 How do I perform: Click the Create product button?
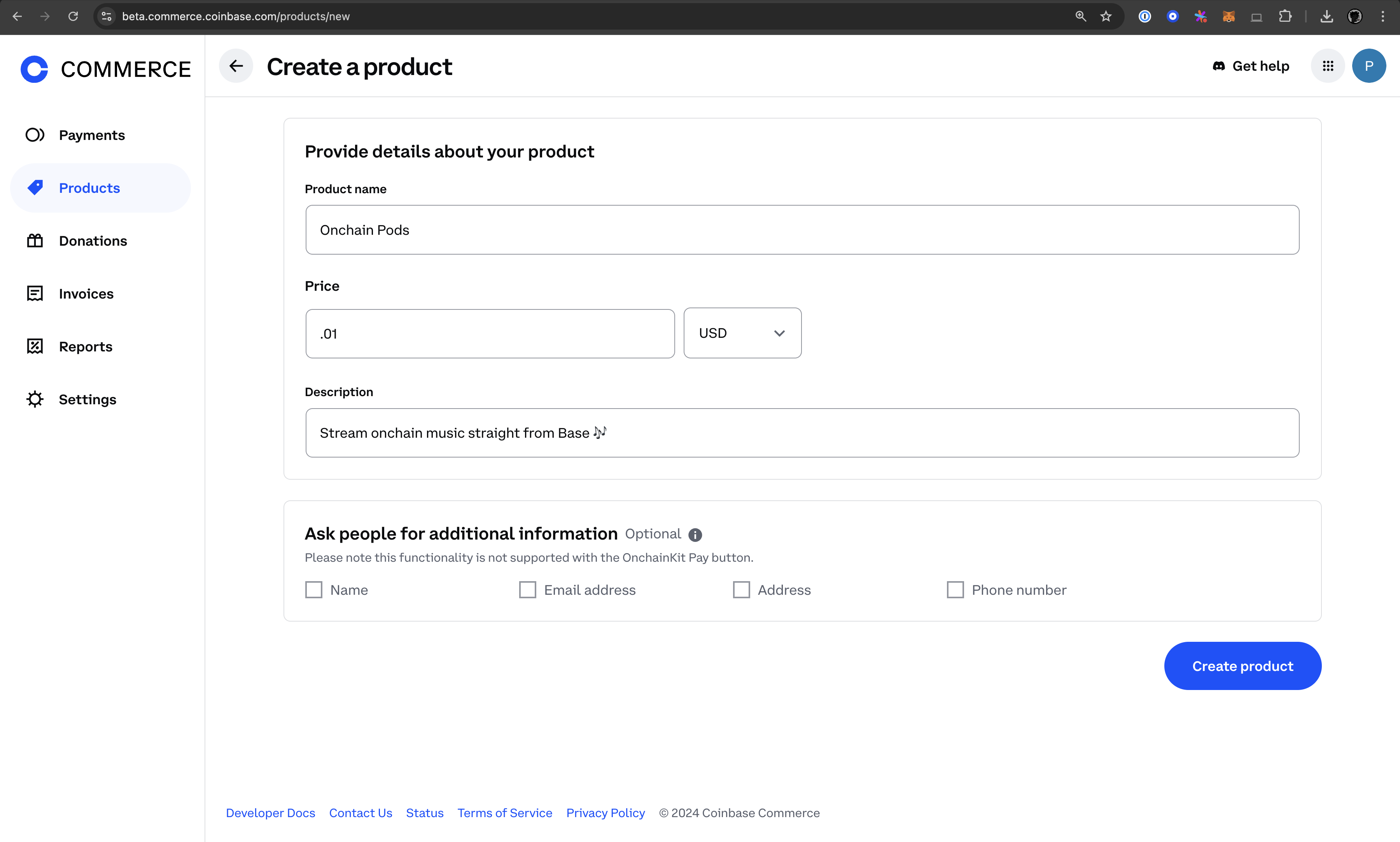[x=1242, y=666]
